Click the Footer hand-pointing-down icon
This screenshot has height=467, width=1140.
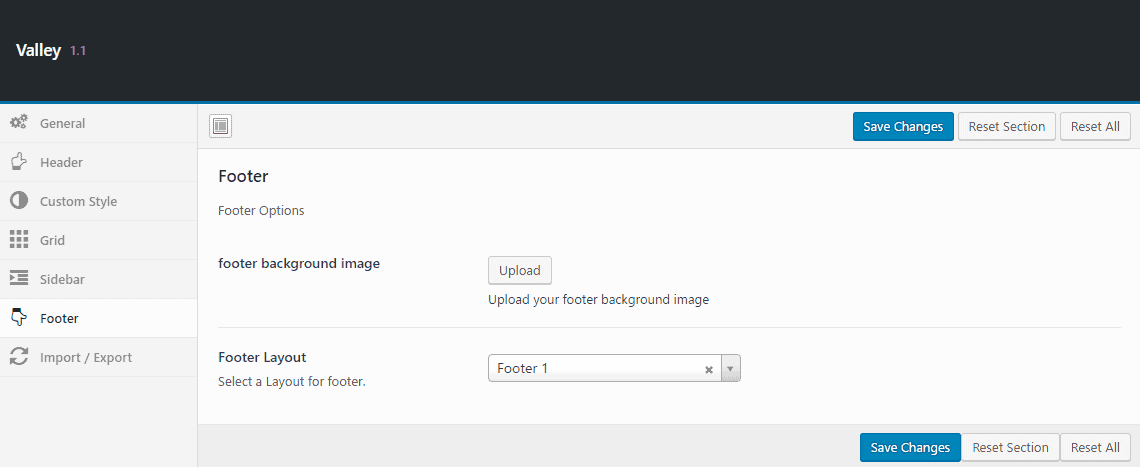[19, 318]
